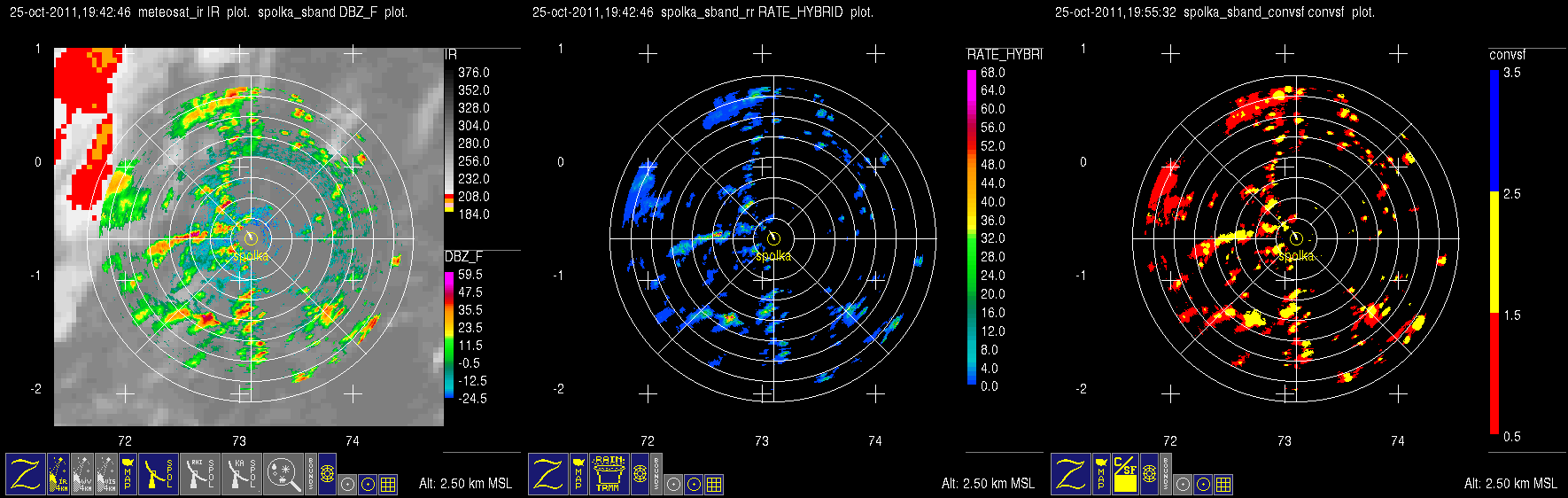The image size is (1568, 498).
Task: Click the Alt: 2.50 km MSL label in the middle panel
Action: pos(988,483)
